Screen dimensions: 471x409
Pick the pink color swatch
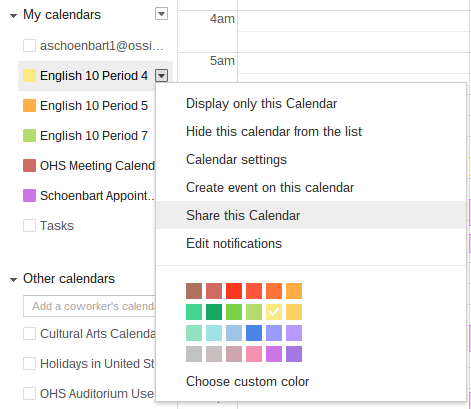click(254, 354)
